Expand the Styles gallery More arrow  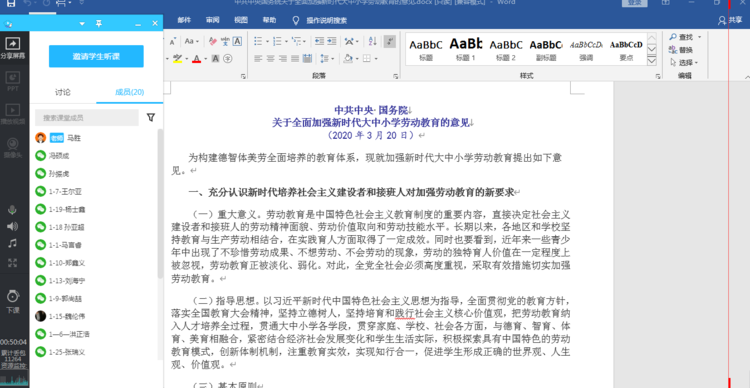651,61
